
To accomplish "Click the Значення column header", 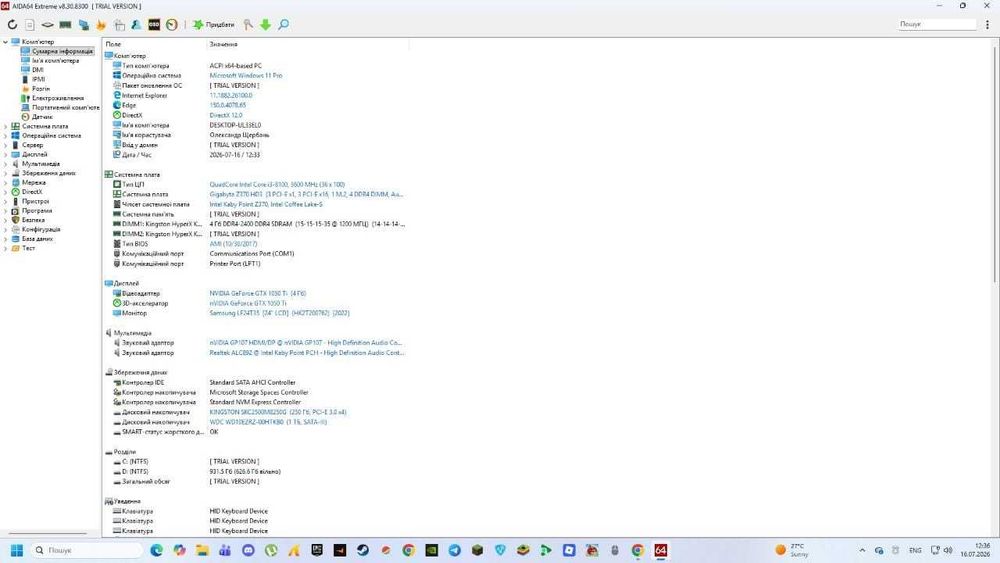I will coord(307,44).
